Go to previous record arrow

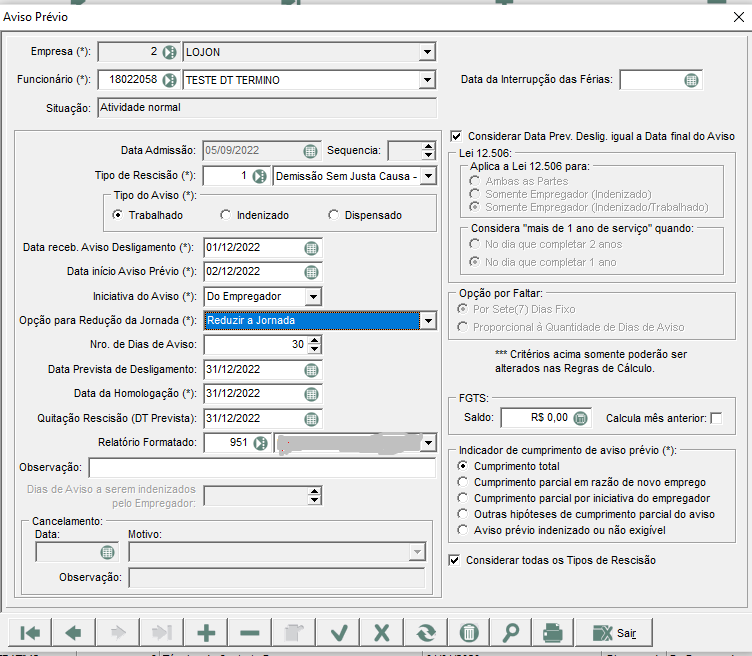tap(73, 633)
